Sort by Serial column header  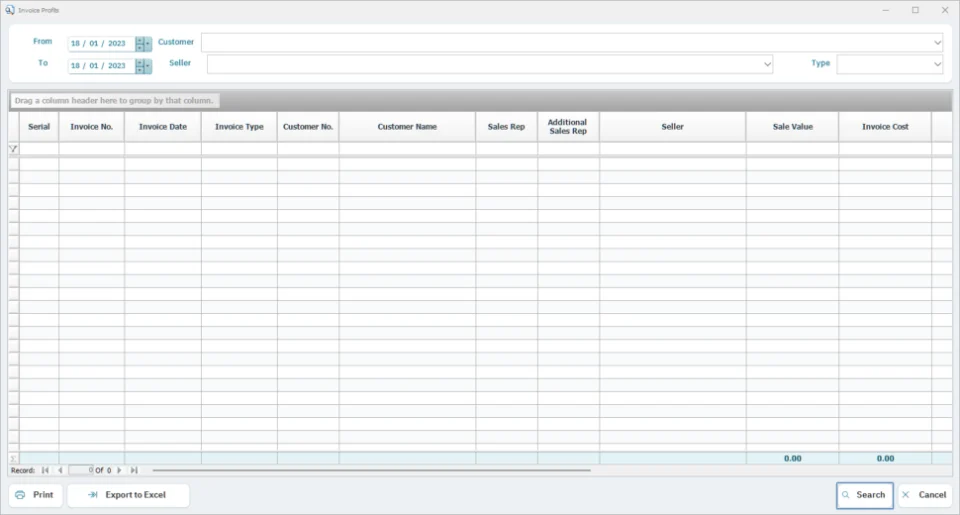pyautogui.click(x=39, y=127)
